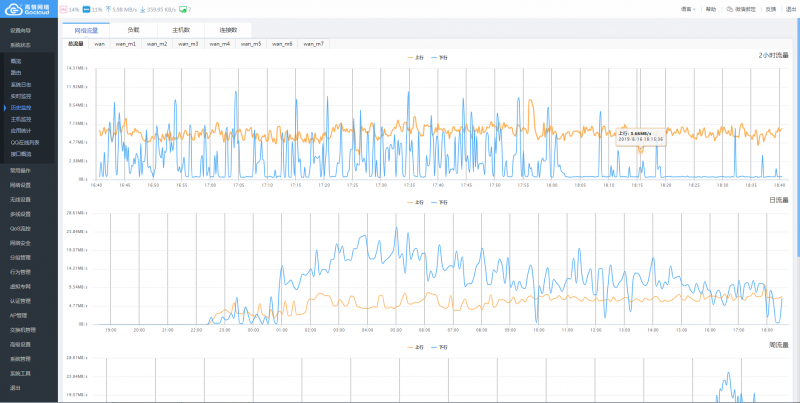This screenshot has width=800, height=403.
Task: Toggle 下行 series in the 2小时流量 chart legend
Action: (439, 58)
